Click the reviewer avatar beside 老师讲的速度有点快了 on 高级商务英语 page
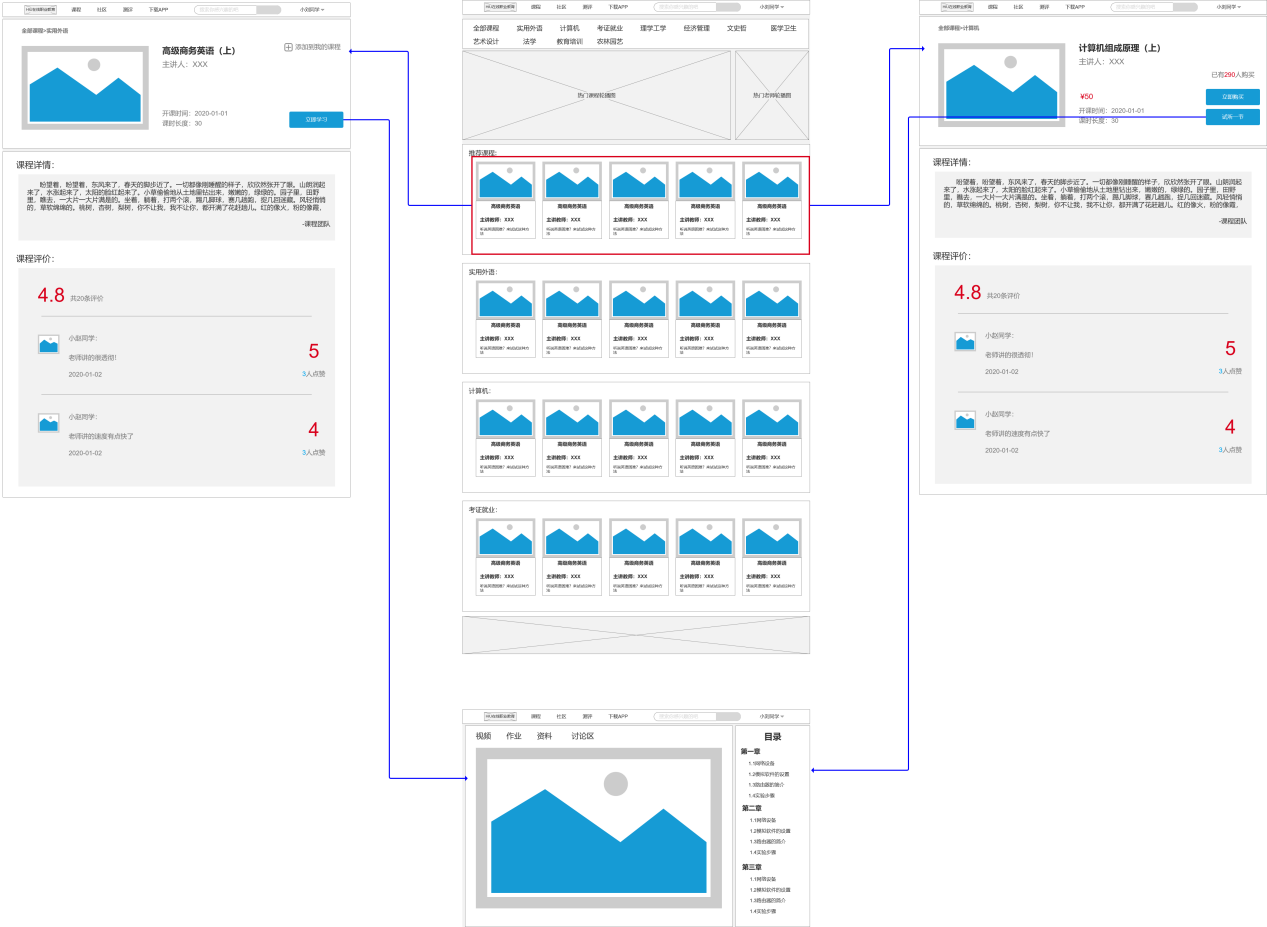Screen dimensions: 1267x927 click(x=49, y=423)
